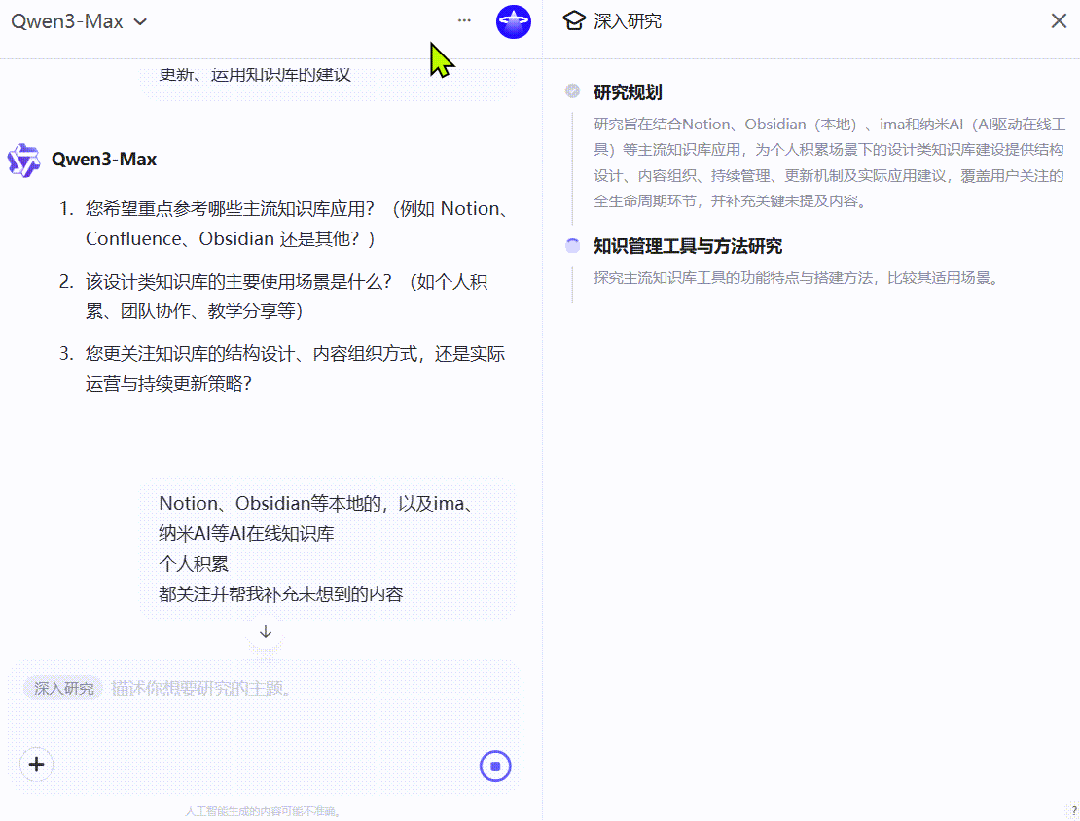1080x821 pixels.
Task: Click the user message about Notion and Obsidian
Action: [327, 548]
